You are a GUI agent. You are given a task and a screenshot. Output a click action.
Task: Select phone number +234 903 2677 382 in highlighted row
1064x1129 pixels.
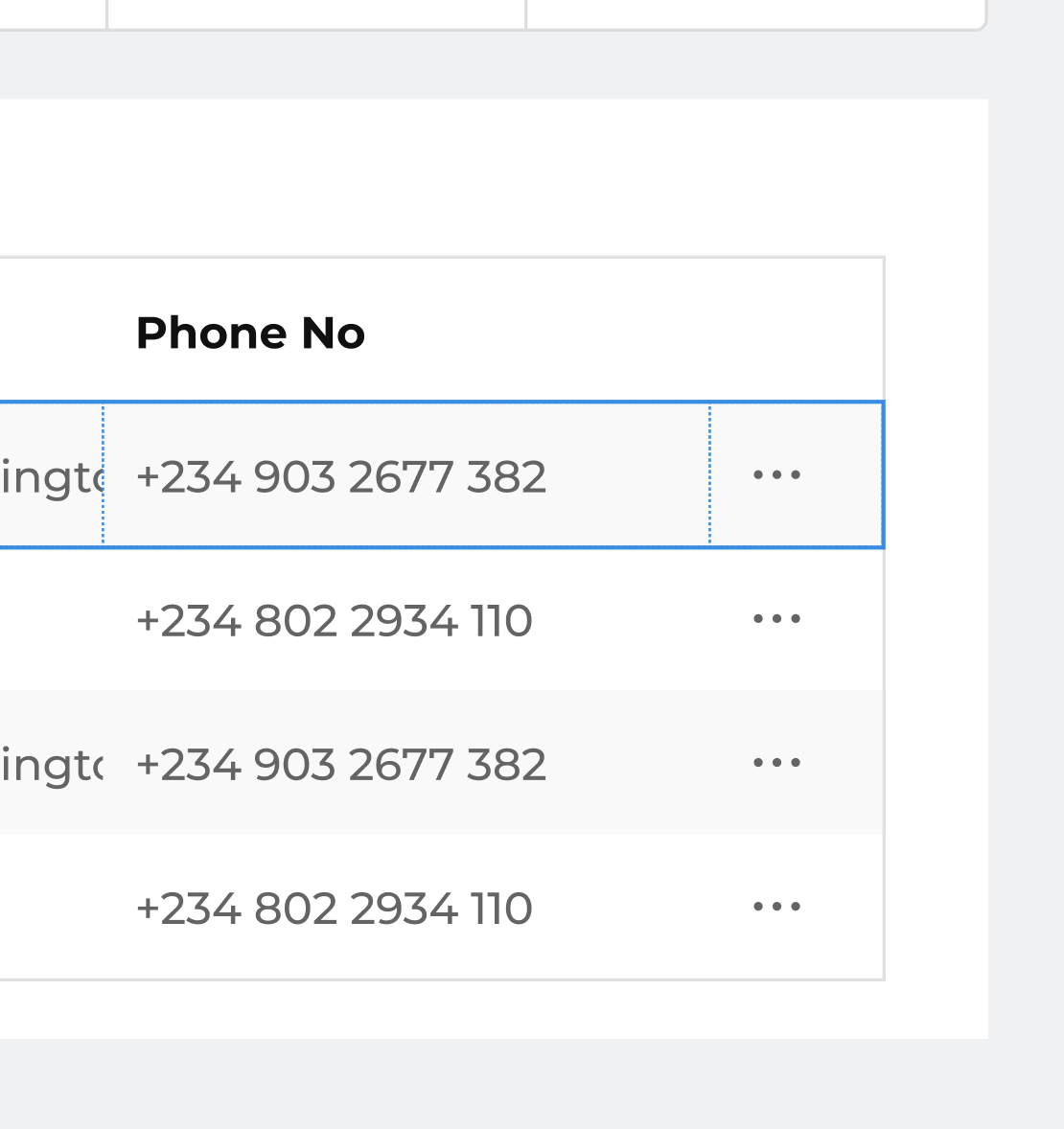pos(340,476)
